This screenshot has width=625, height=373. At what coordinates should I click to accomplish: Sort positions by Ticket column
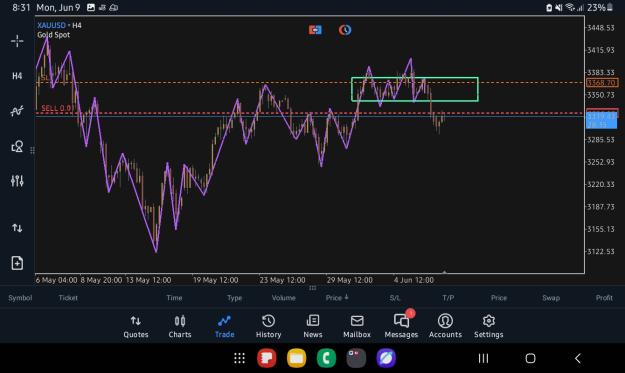pos(68,298)
